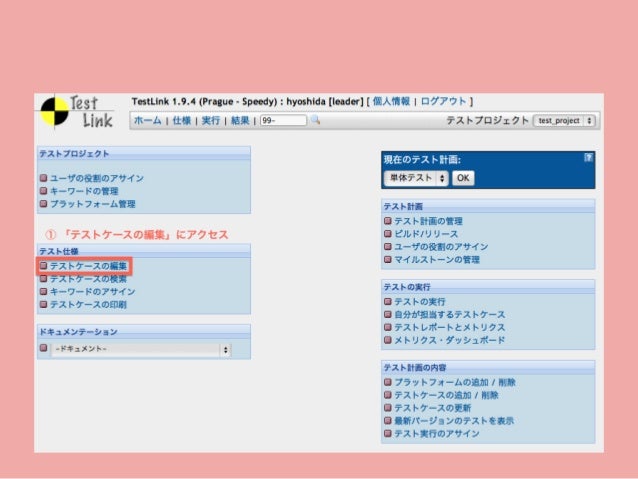This screenshot has width=638, height=479.
Task: Open 自分が担当するテストケース link
Action: (450, 315)
